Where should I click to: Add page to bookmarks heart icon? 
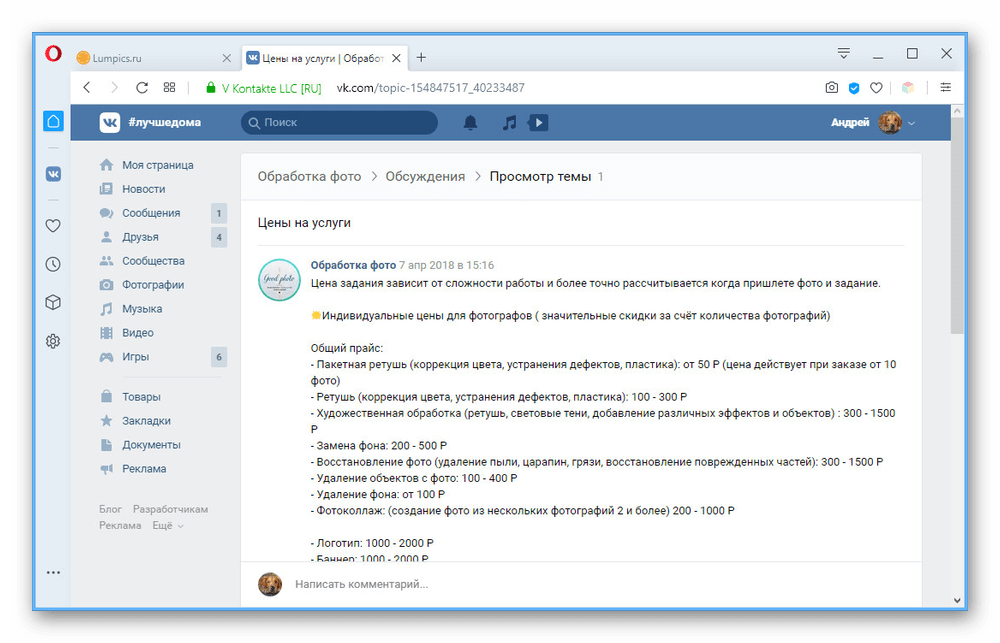(876, 88)
